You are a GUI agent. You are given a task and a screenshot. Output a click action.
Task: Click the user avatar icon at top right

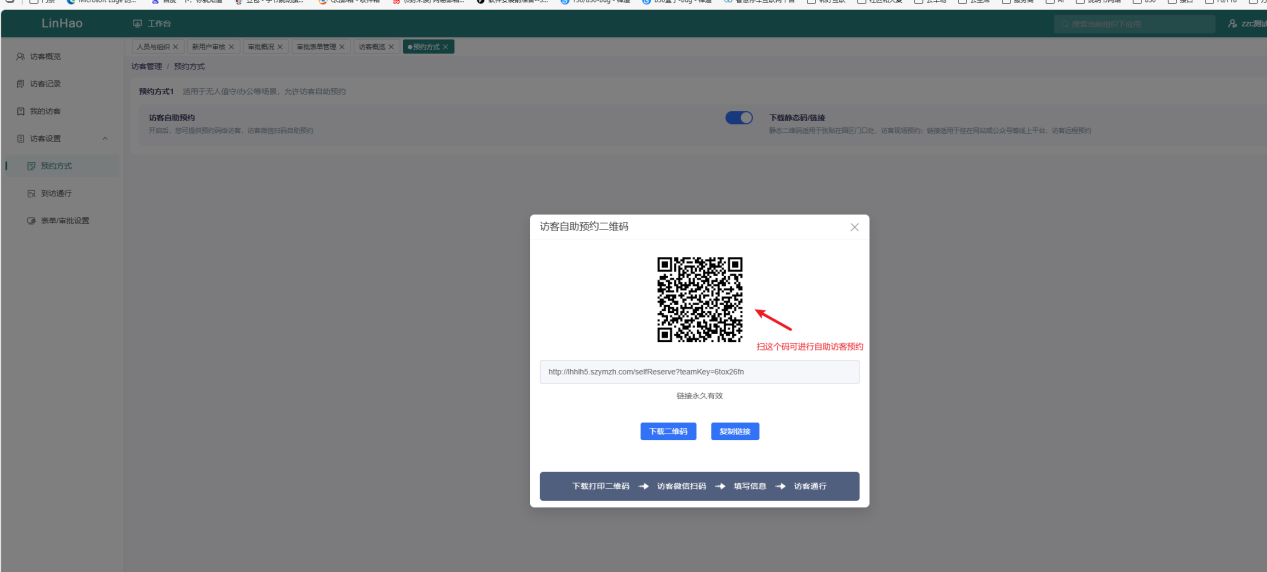[1233, 22]
